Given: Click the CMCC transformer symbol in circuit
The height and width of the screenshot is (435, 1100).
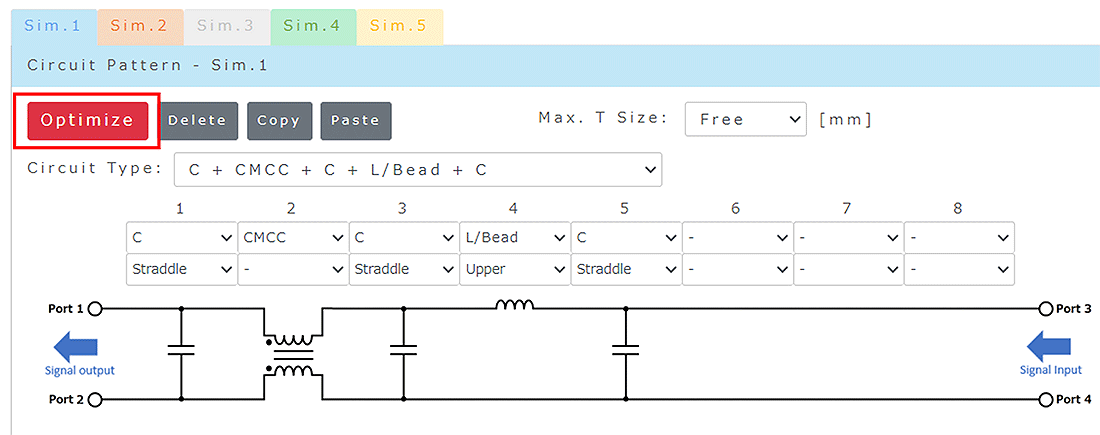Looking at the screenshot, I should (x=292, y=353).
